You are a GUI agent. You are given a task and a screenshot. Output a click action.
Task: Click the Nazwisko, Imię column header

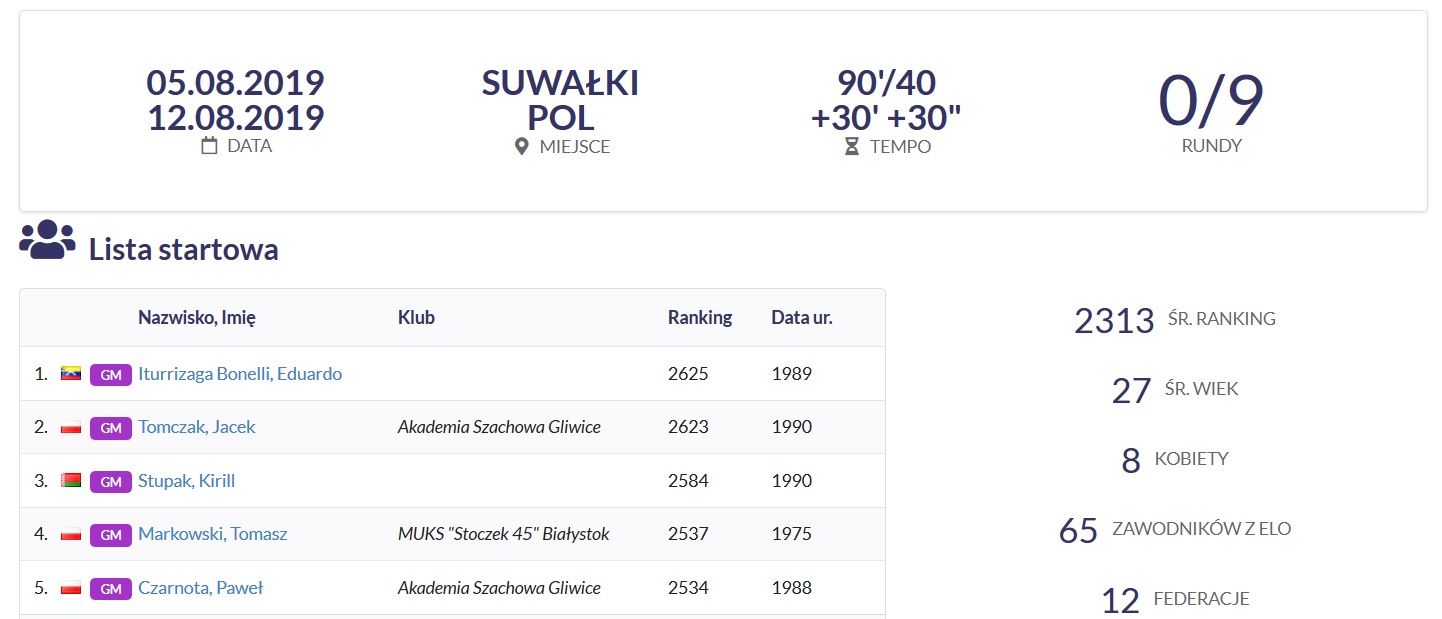[x=197, y=318]
